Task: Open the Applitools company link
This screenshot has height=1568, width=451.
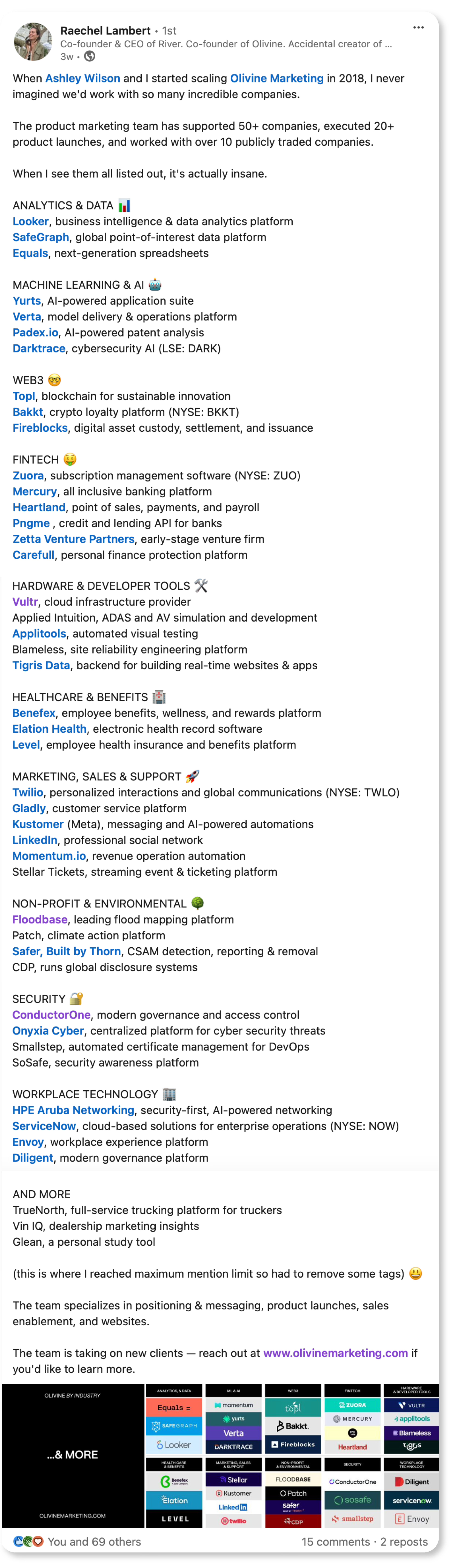Action: click(39, 634)
